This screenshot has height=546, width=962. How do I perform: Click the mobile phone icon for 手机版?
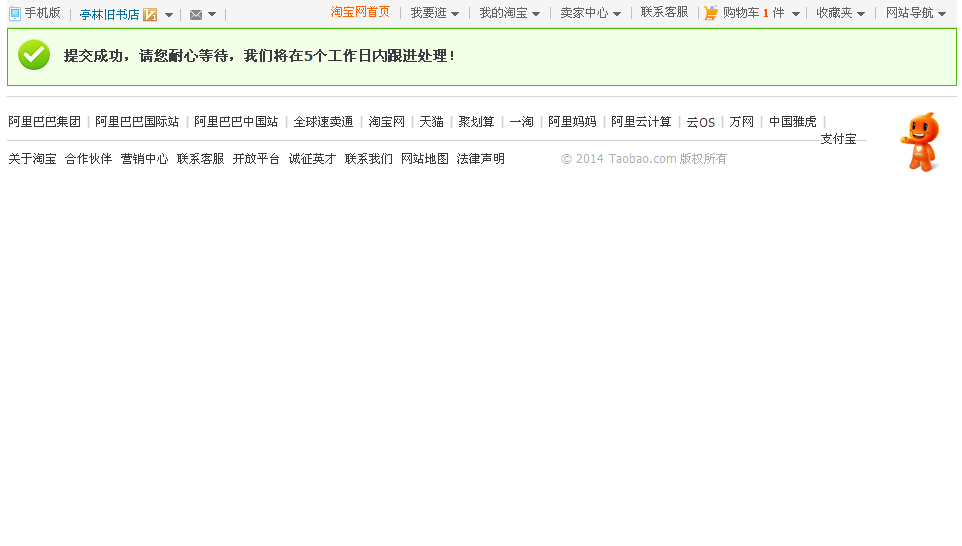point(15,14)
